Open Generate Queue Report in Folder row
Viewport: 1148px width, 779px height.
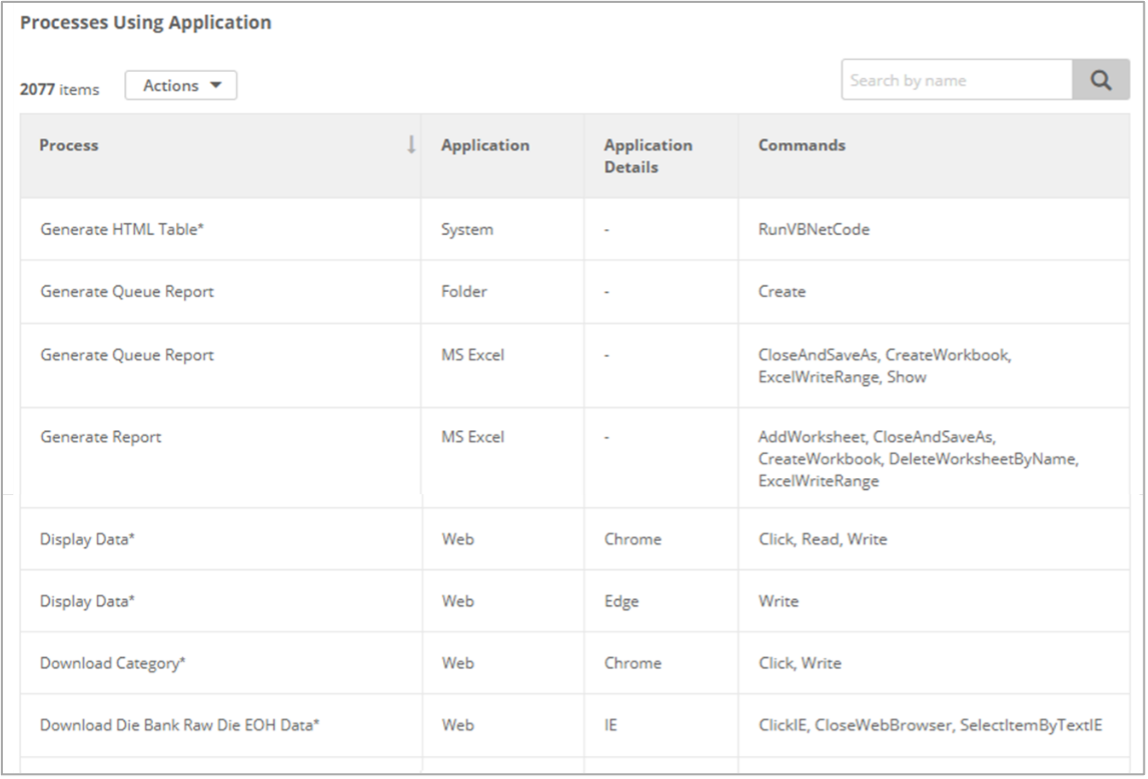127,291
